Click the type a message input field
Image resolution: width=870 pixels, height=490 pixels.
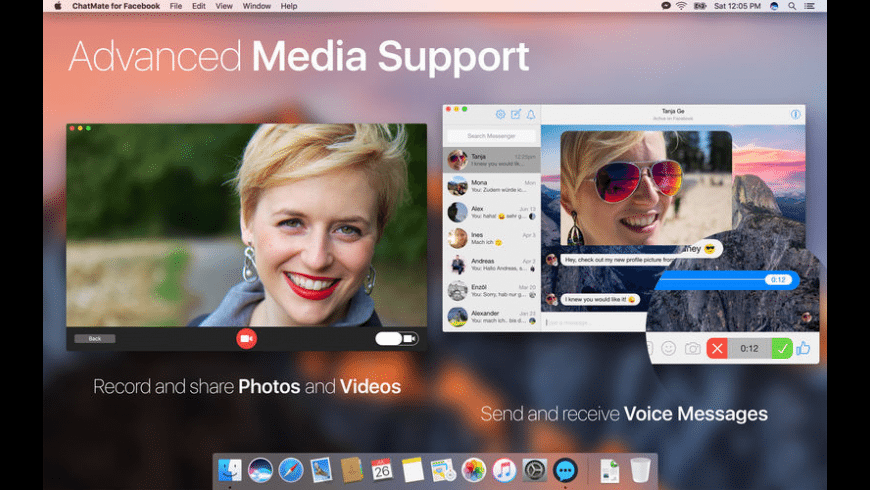pyautogui.click(x=594, y=322)
